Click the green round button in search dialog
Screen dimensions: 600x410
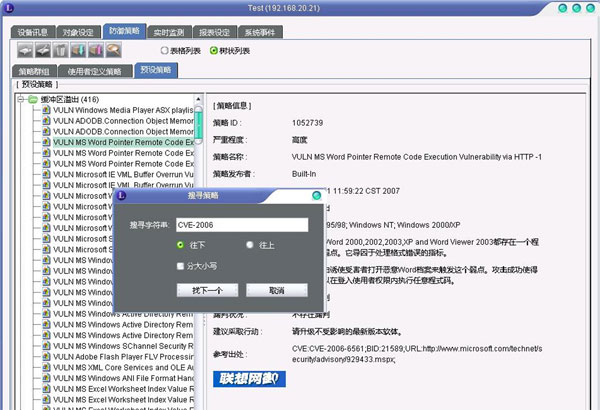click(x=316, y=197)
